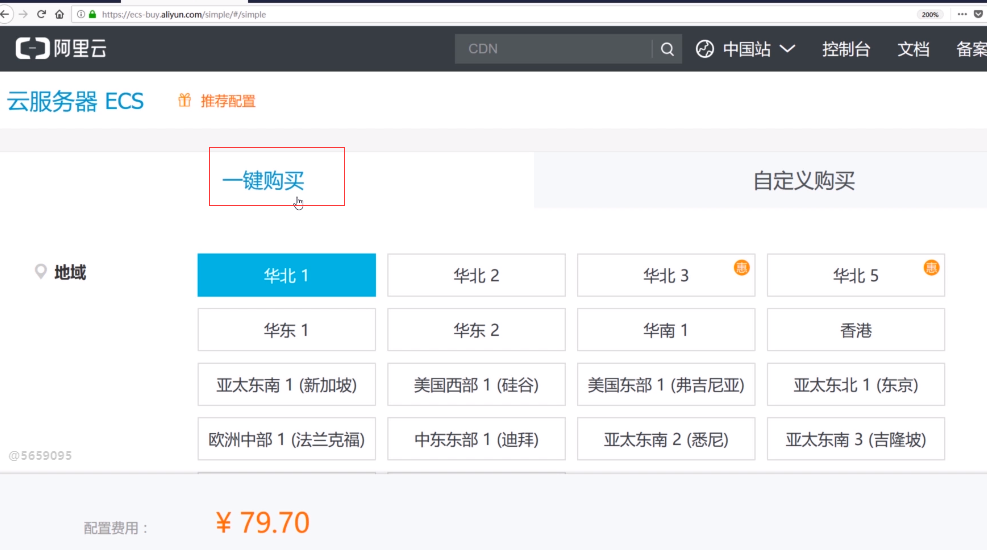The height and width of the screenshot is (550, 987).
Task: Click the browser forward arrow
Action: (23, 14)
